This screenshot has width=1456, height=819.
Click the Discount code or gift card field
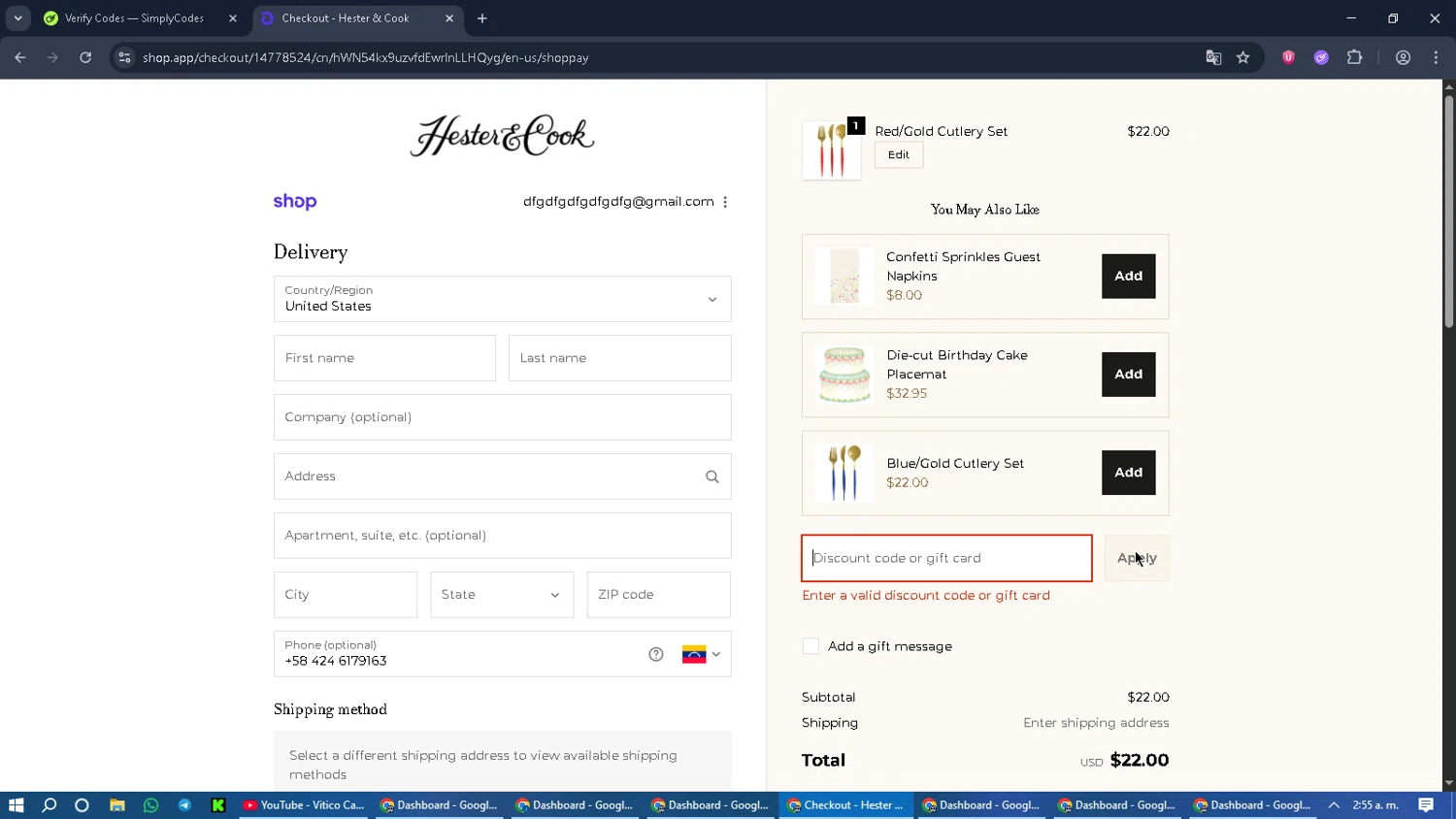pos(946,558)
